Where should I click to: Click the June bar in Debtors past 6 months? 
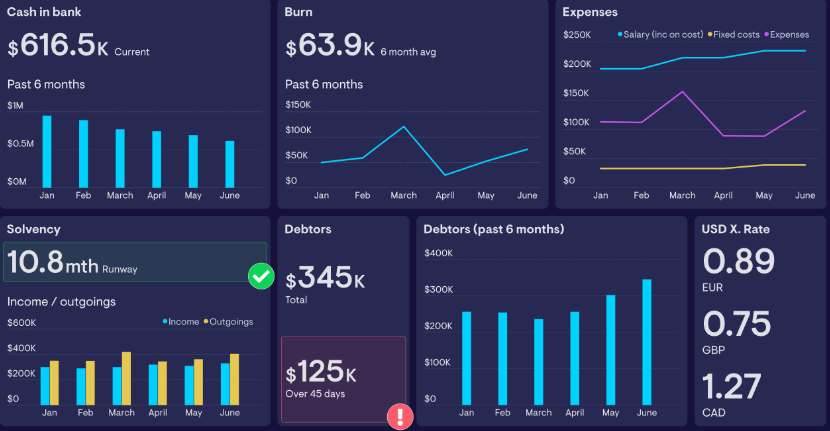point(646,342)
